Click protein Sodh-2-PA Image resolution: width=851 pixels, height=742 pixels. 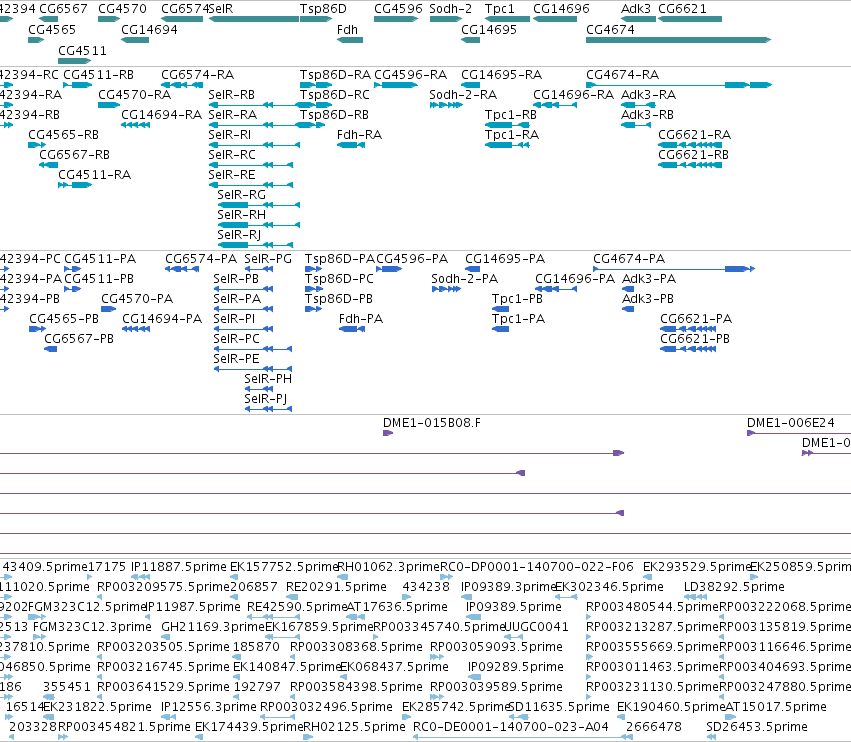tap(446, 289)
